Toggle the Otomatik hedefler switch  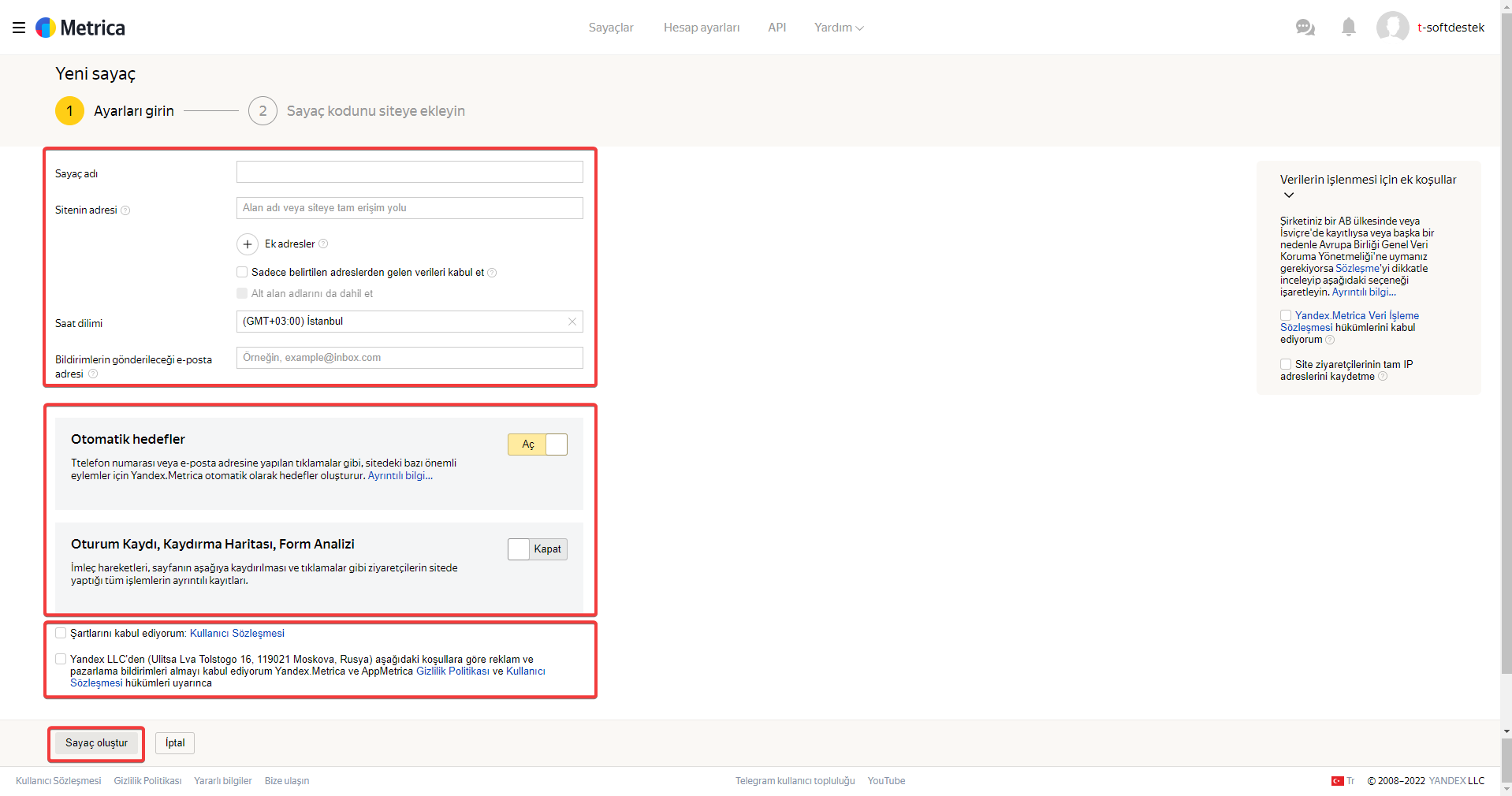coord(538,444)
